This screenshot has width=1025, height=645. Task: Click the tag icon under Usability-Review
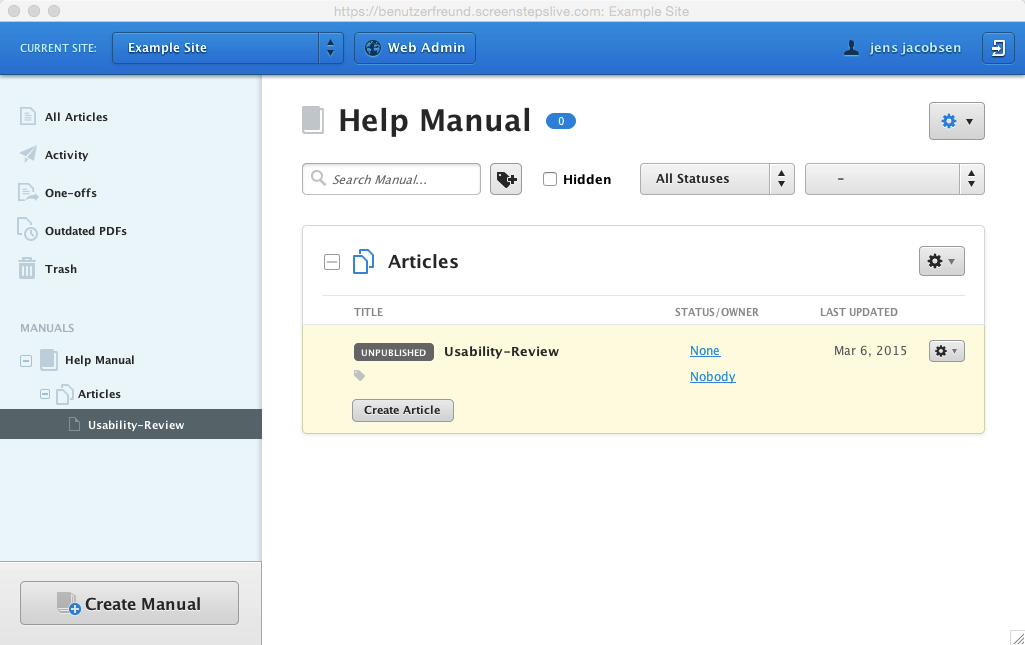(360, 375)
